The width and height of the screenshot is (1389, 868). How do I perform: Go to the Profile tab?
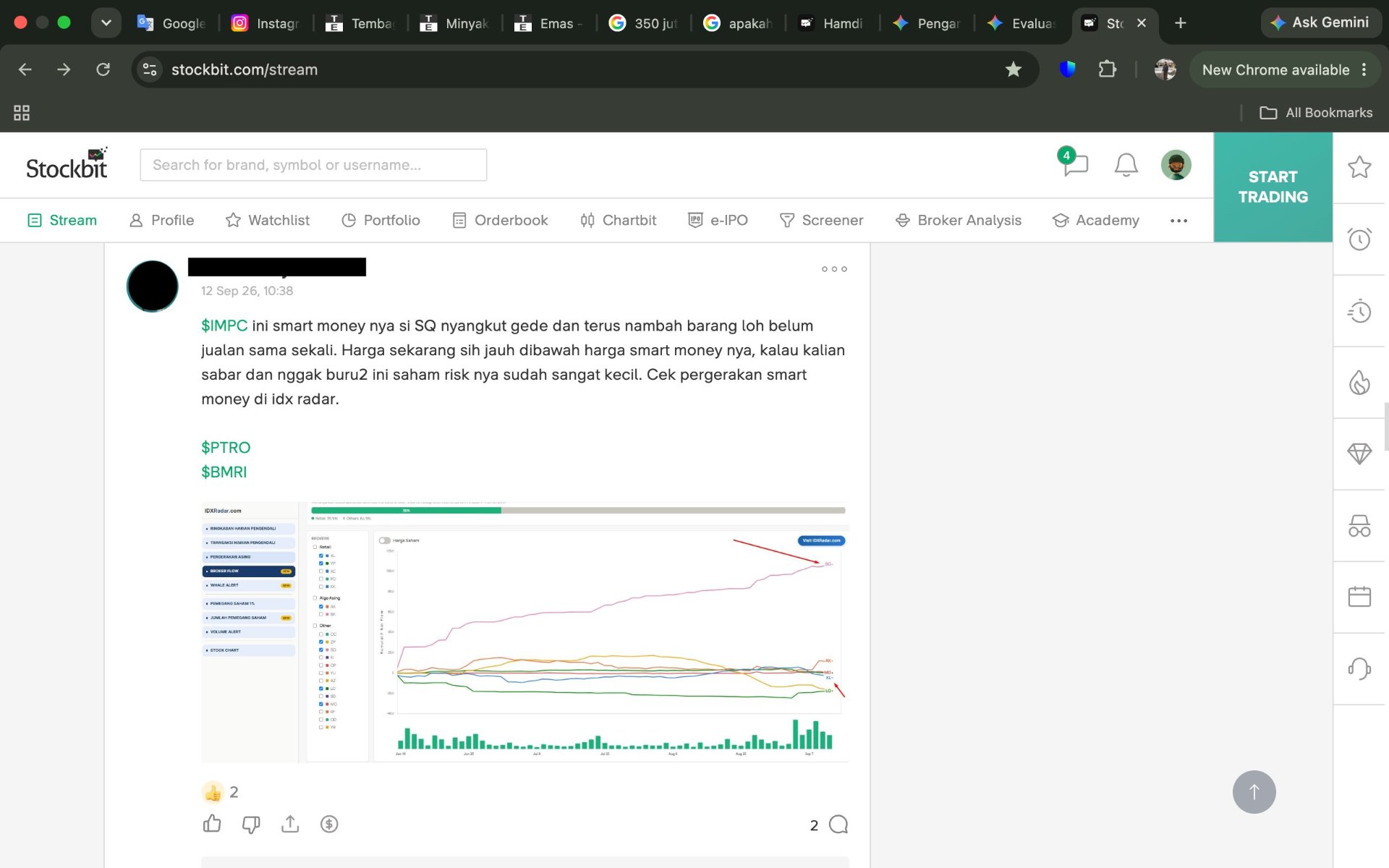161,220
